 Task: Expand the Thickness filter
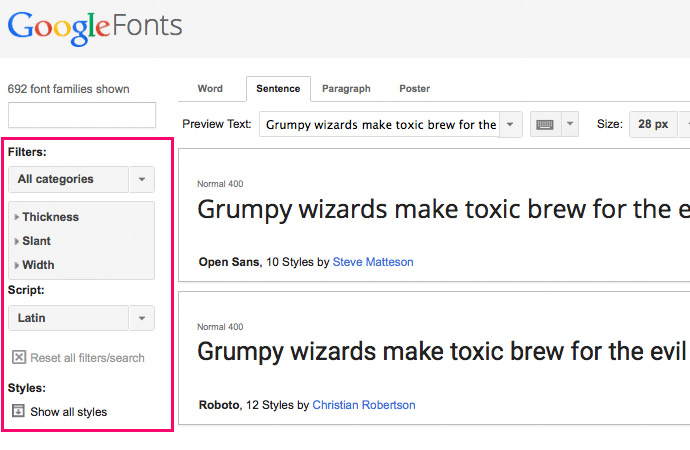46,217
